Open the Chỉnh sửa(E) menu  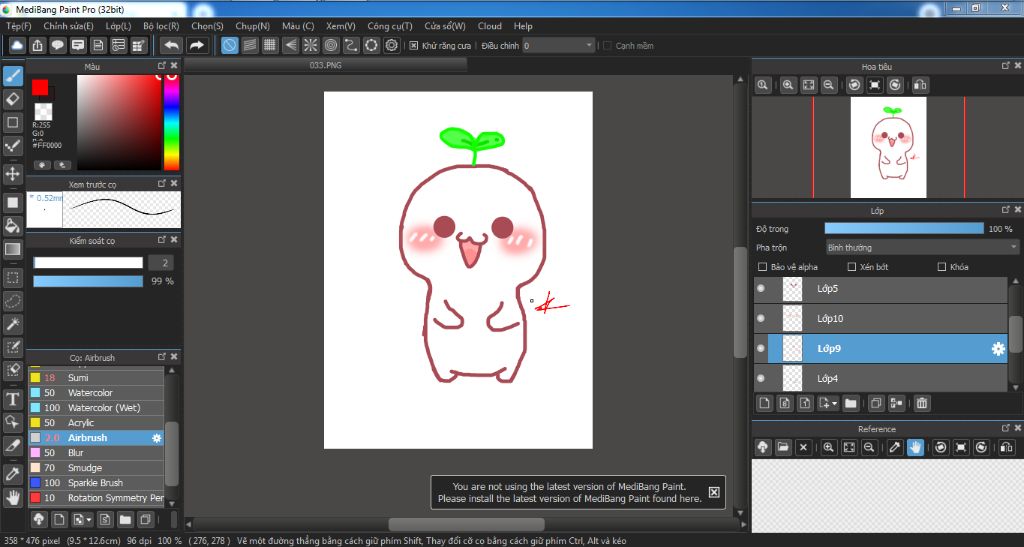69,26
